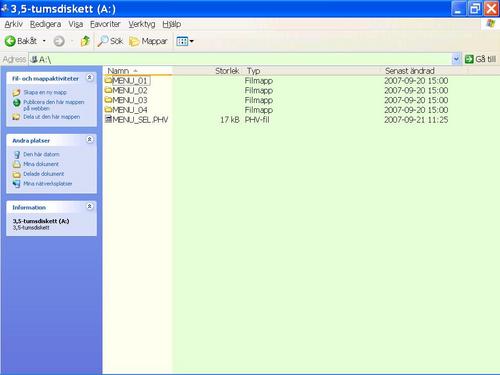Screen dimensions: 500x375
Task: Click the floppy icon in the title bar
Action: point(5,8)
